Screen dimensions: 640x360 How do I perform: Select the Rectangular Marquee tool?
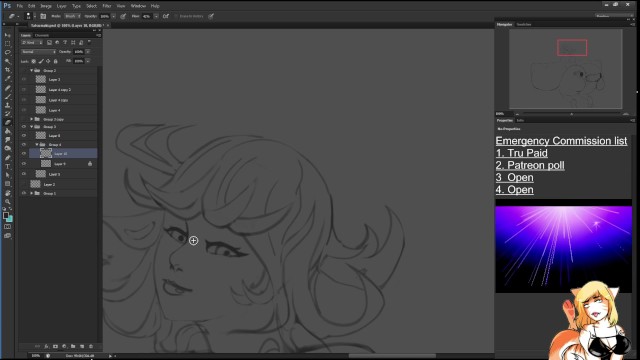[7, 44]
